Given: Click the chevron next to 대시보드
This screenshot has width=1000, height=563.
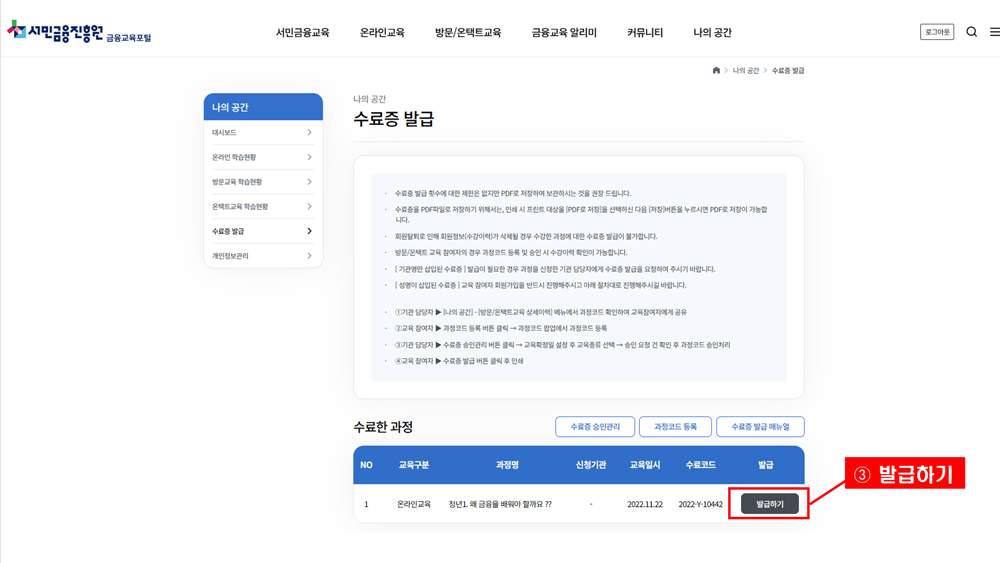Looking at the screenshot, I should (309, 133).
